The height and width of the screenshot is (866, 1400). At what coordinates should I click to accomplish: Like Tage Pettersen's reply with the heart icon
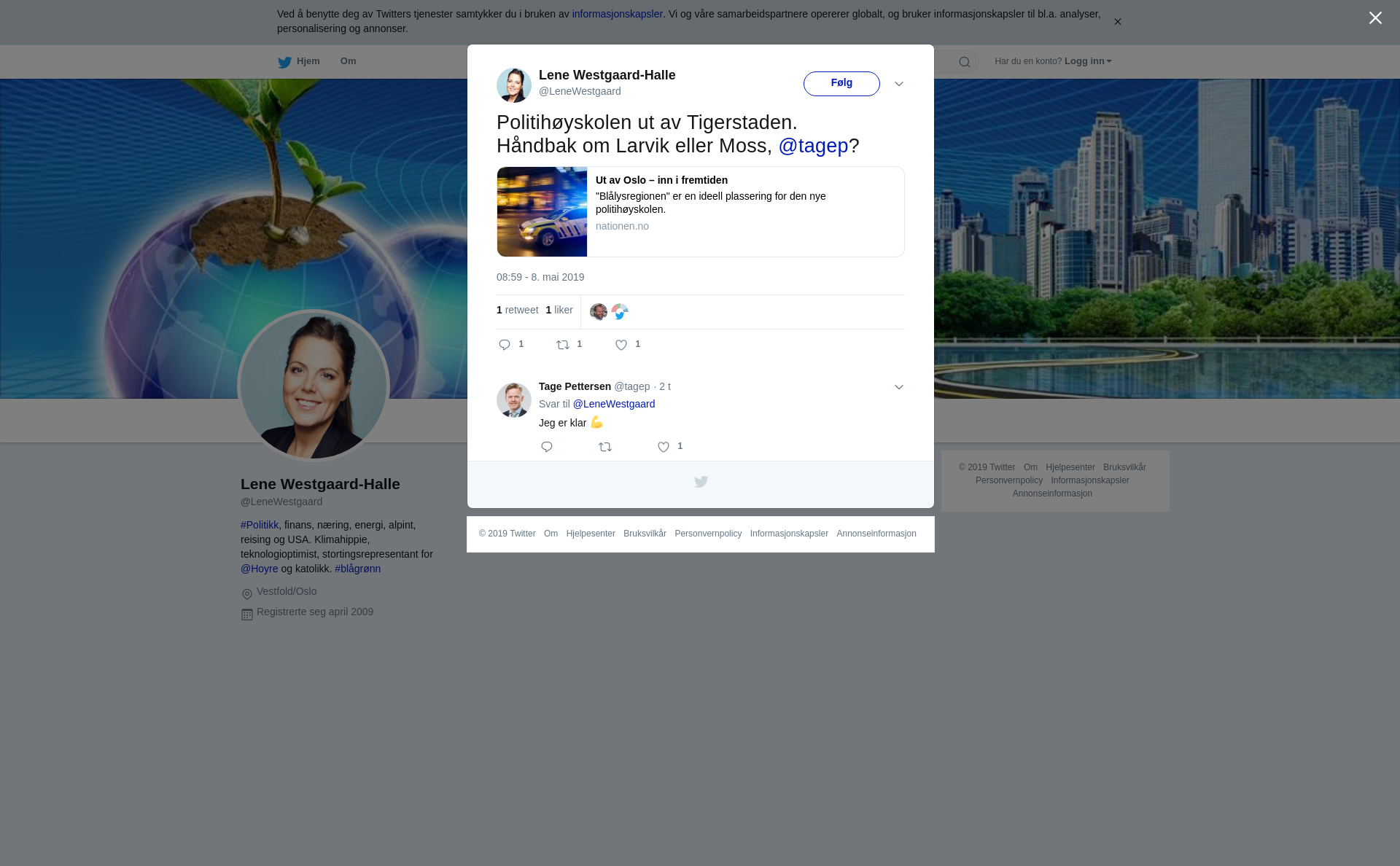coord(664,447)
